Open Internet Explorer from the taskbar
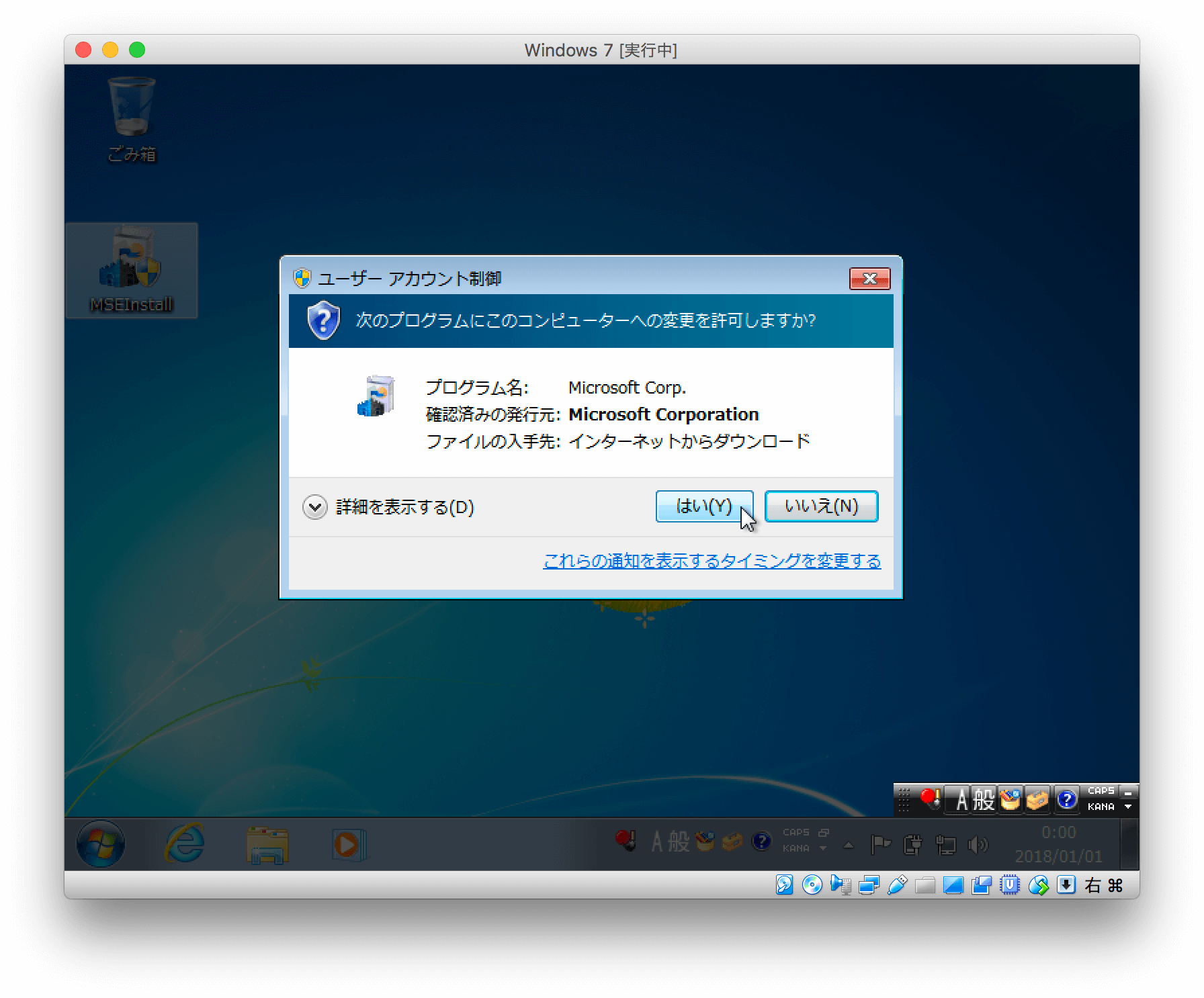Viewport: 1204px width, 998px height. click(182, 844)
